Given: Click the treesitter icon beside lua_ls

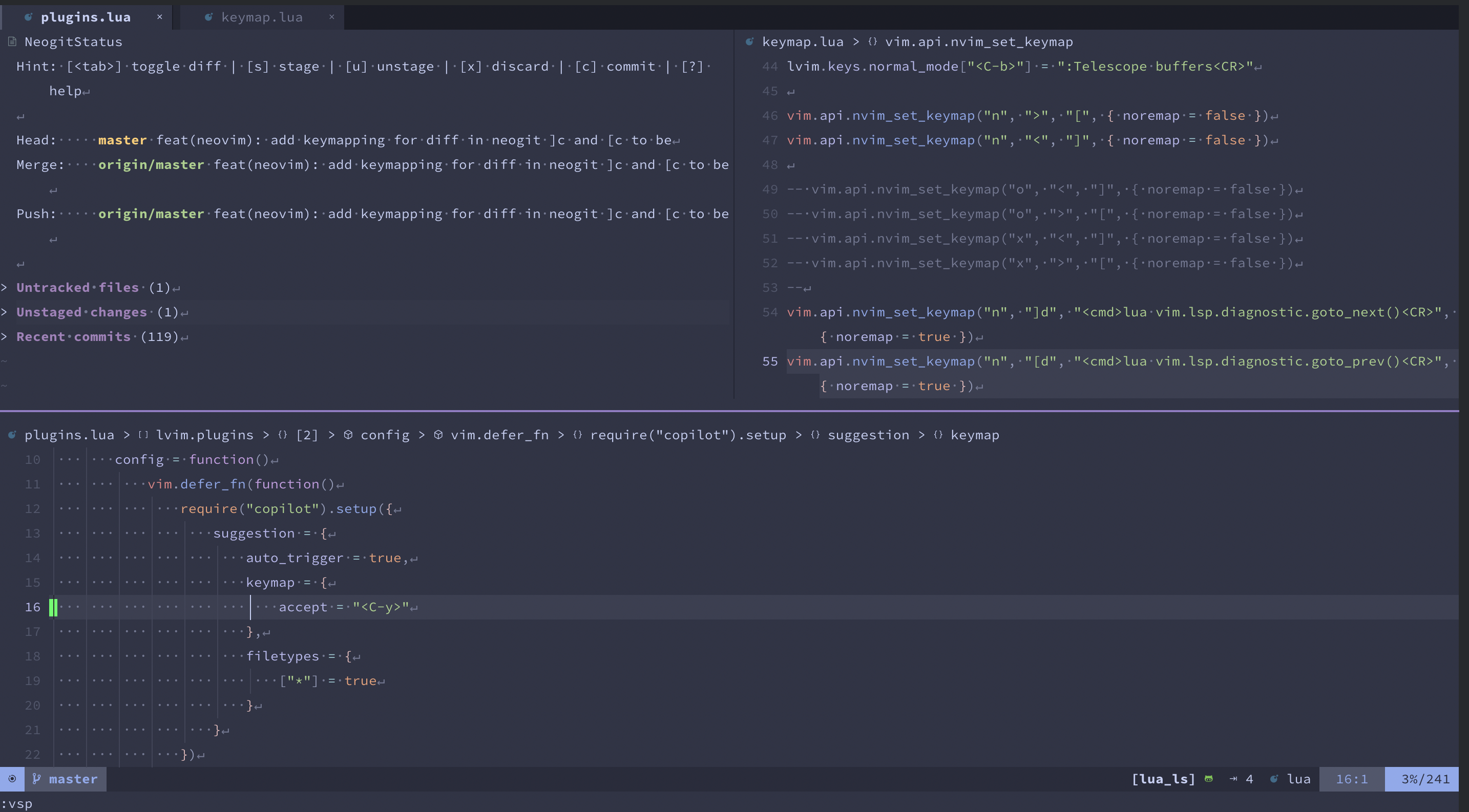Looking at the screenshot, I should point(1209,779).
